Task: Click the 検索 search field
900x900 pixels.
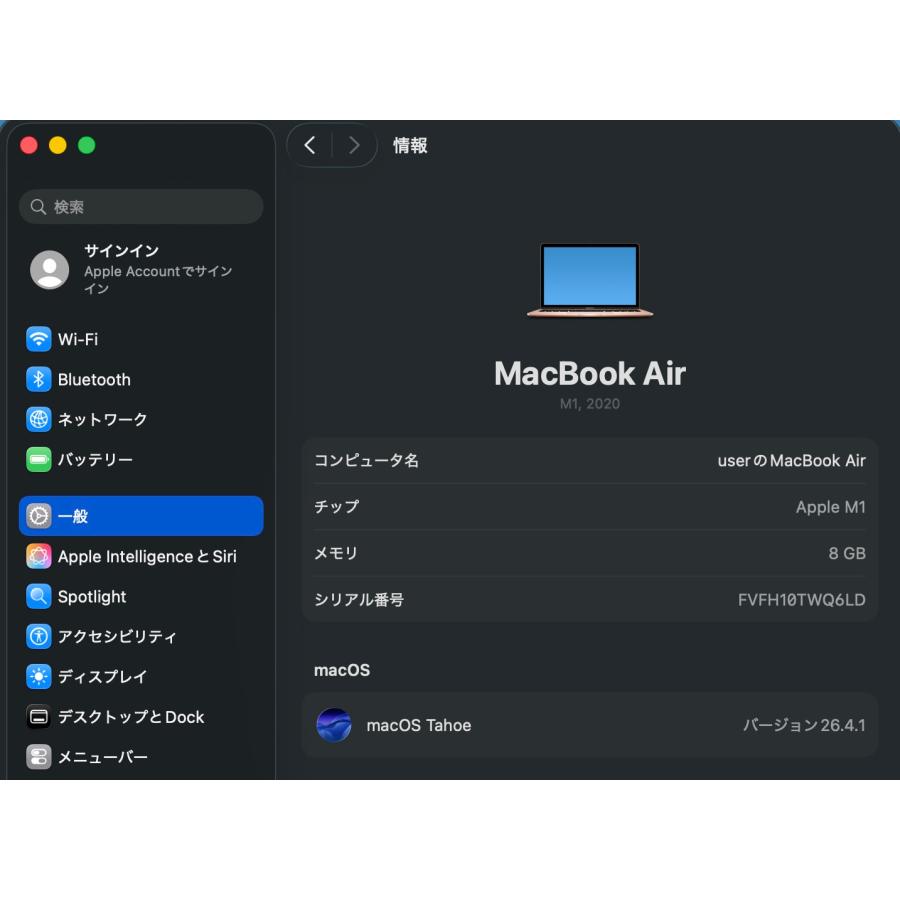Action: [141, 207]
